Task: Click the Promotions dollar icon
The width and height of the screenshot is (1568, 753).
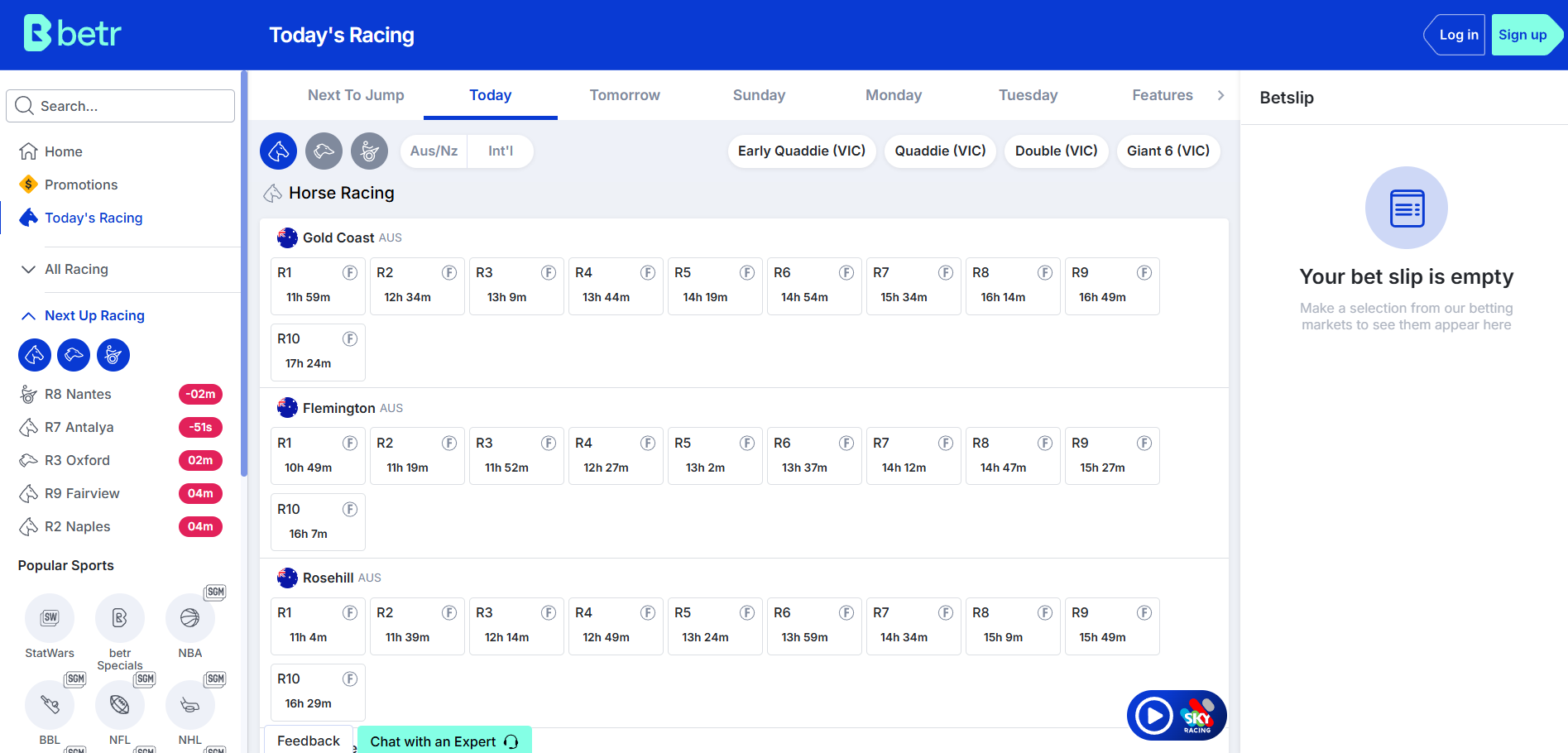Action: tap(29, 185)
